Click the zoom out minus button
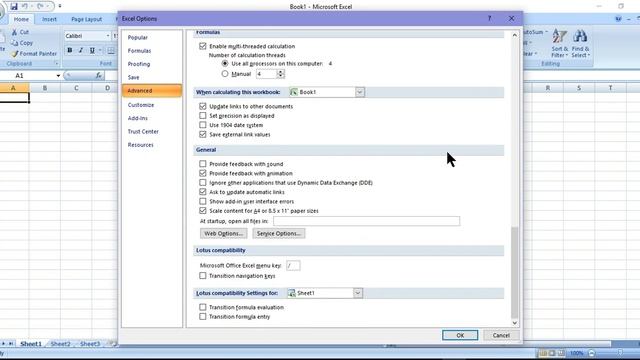 click(x=591, y=353)
